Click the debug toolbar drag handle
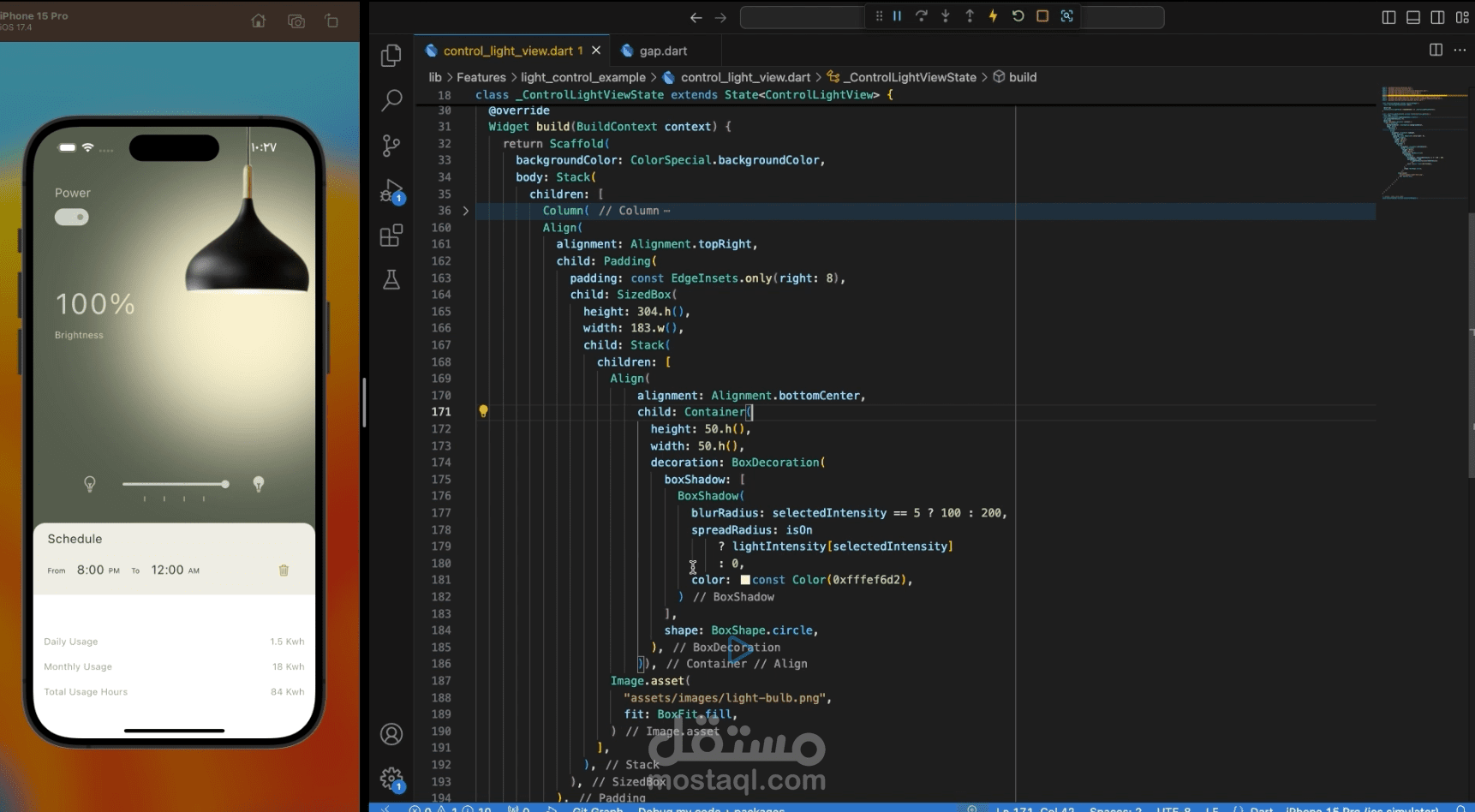The height and width of the screenshot is (812, 1475). pyautogui.click(x=879, y=15)
